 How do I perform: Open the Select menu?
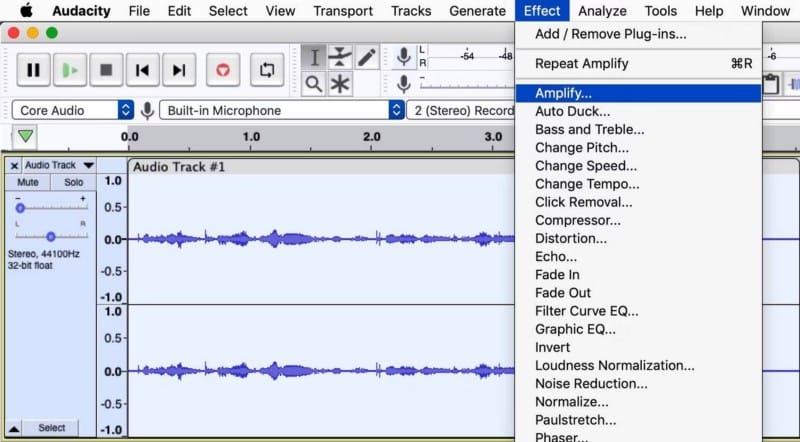pos(228,11)
